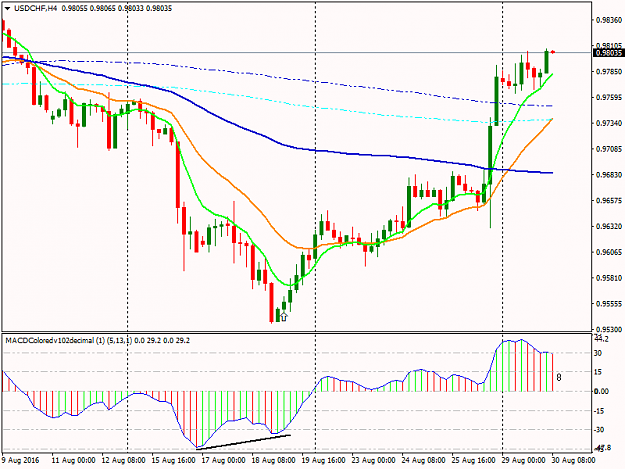
Task: Select the USDCHF,H4 chart title text
Action: [x=35, y=8]
